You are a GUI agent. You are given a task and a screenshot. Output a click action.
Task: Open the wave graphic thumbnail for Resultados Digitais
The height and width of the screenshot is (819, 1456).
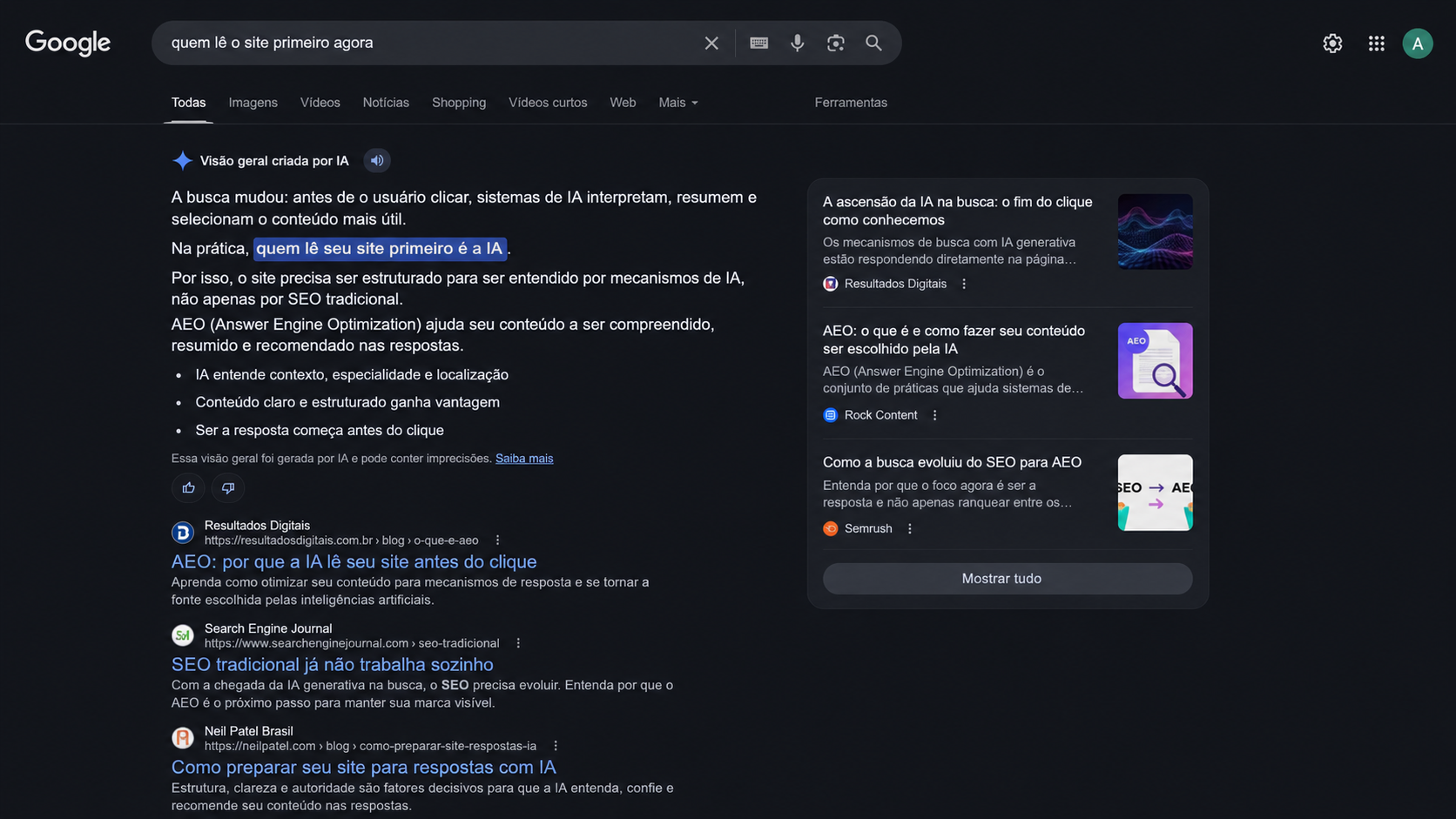[1155, 232]
